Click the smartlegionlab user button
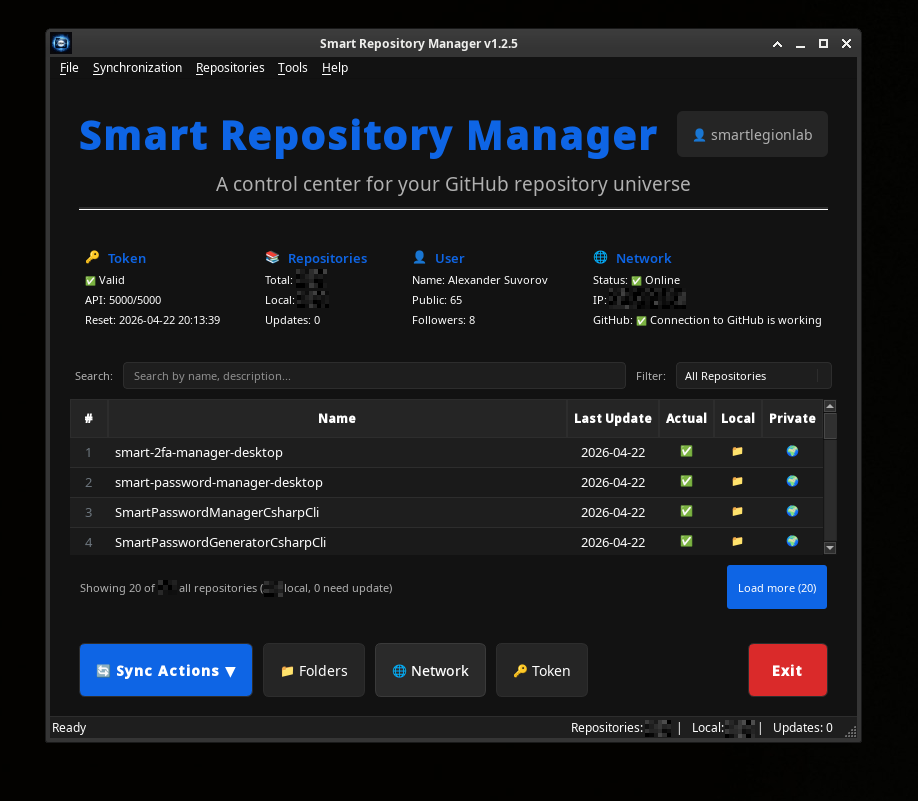918x801 pixels. click(x=752, y=134)
